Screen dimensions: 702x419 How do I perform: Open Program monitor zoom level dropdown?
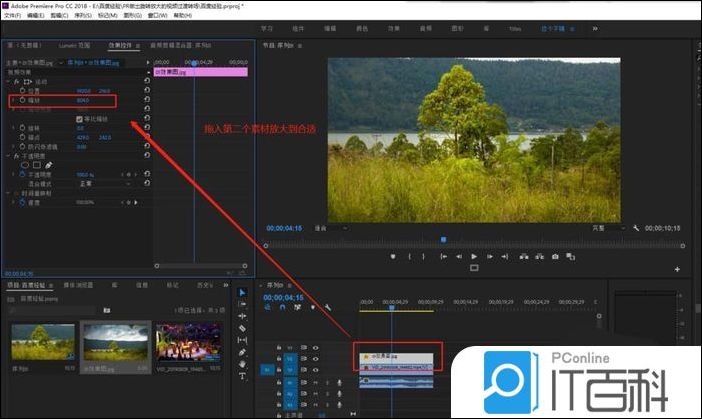[x=330, y=228]
